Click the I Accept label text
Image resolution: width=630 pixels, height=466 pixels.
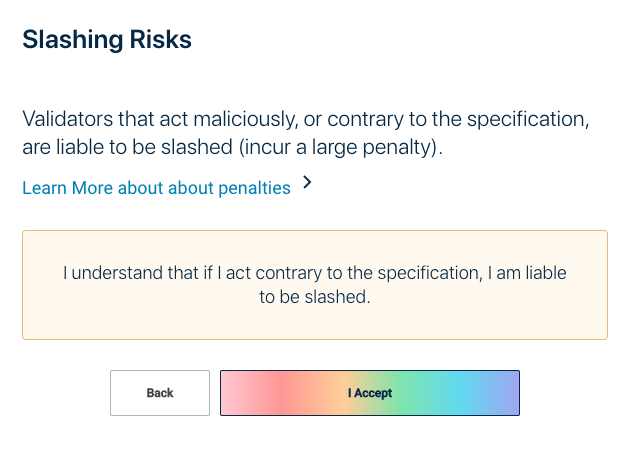point(370,393)
